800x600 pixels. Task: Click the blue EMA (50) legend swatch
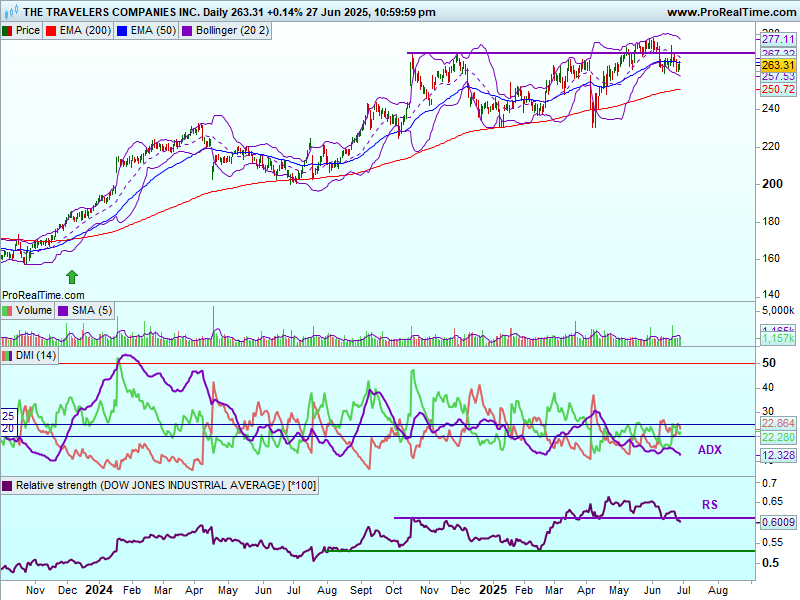123,31
